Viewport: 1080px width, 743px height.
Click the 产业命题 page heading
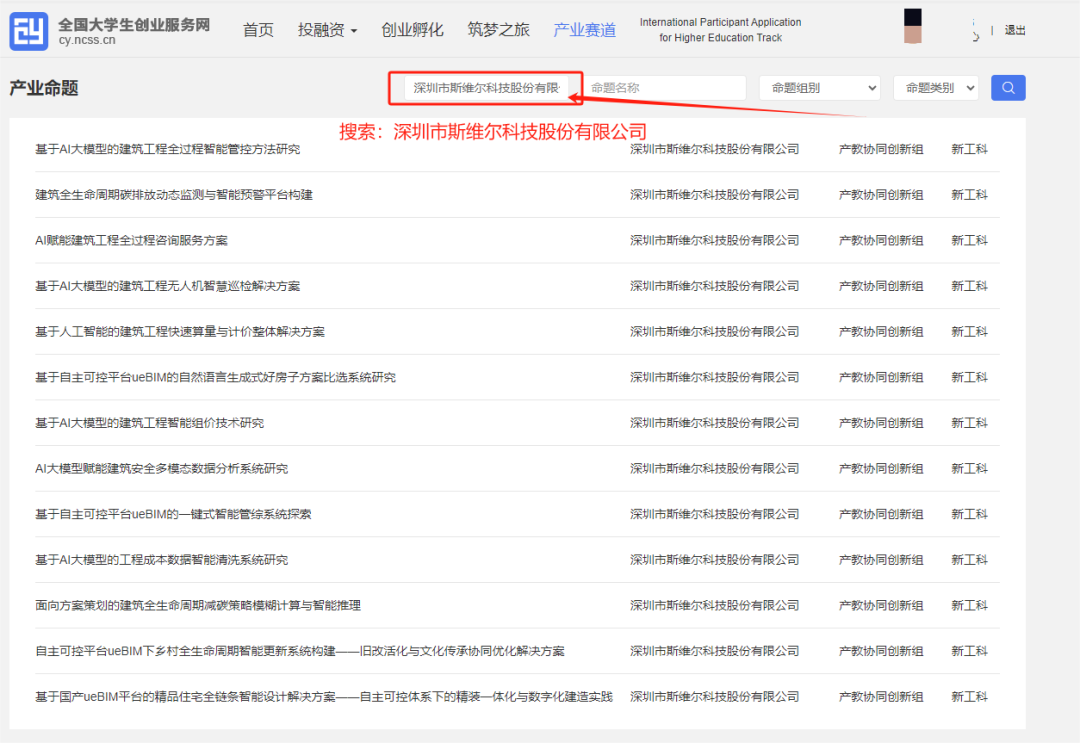pos(44,88)
